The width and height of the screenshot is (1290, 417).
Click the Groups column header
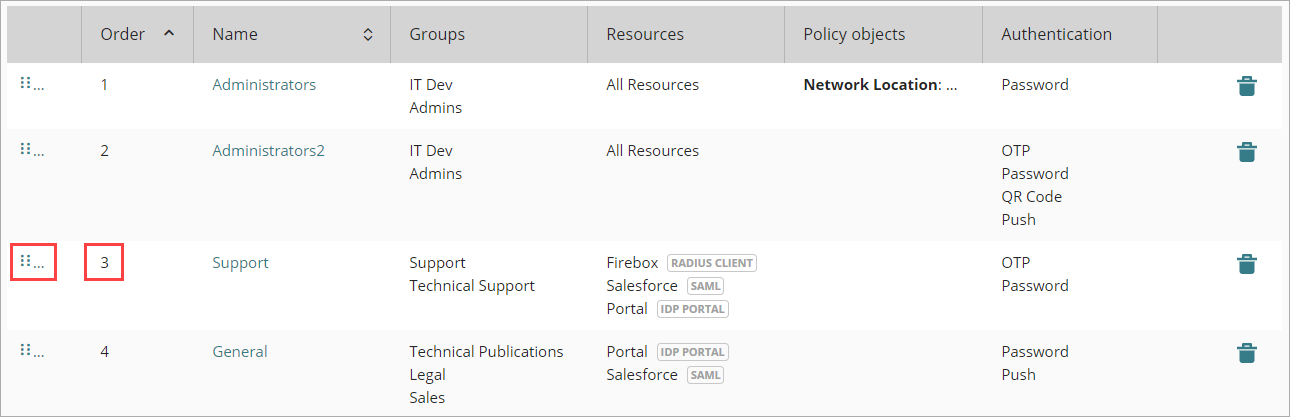pyautogui.click(x=437, y=34)
